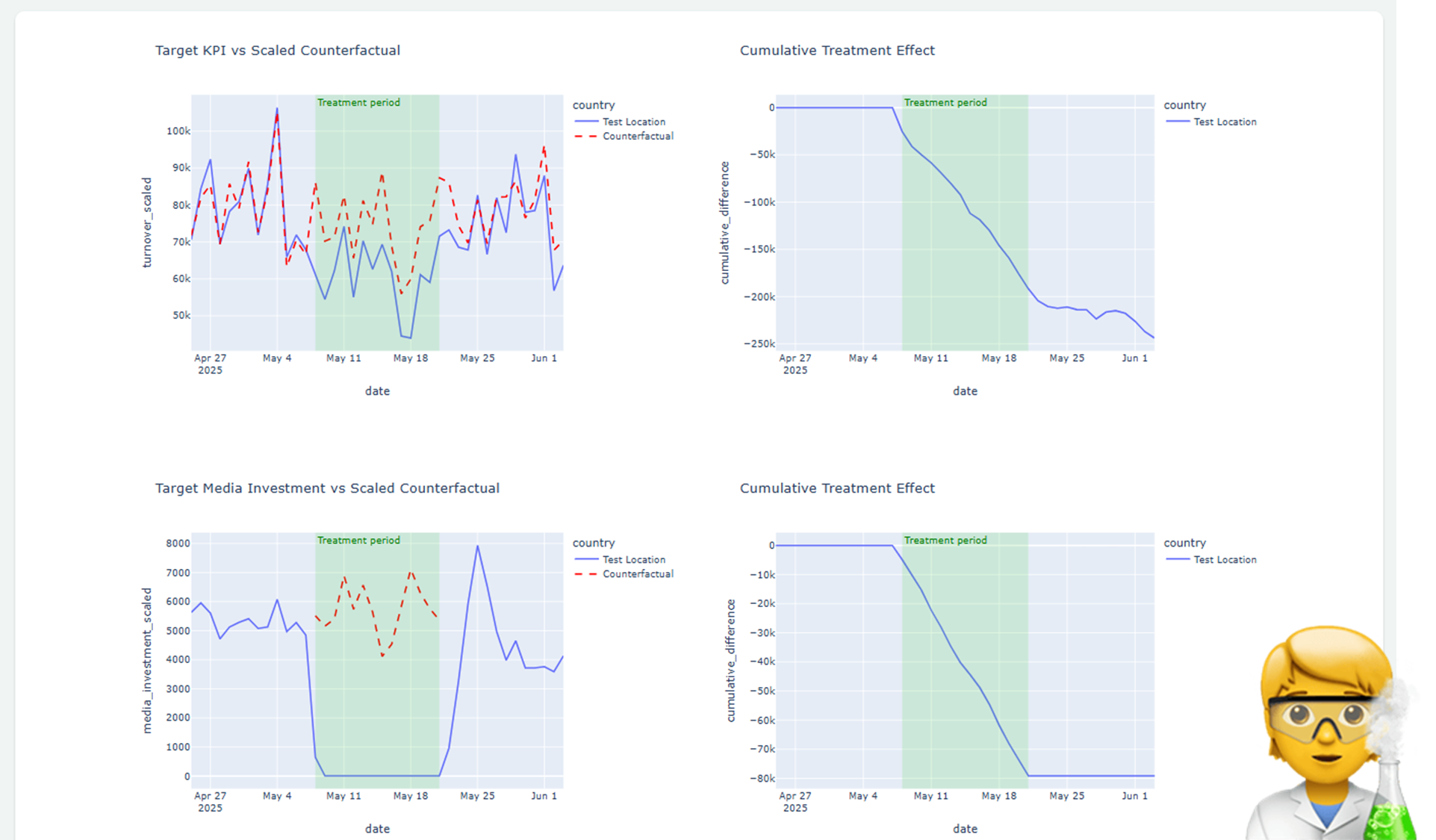This screenshot has height=840, width=1436.
Task: Click the blue line symbol in Media Investment legend
Action: [x=585, y=559]
